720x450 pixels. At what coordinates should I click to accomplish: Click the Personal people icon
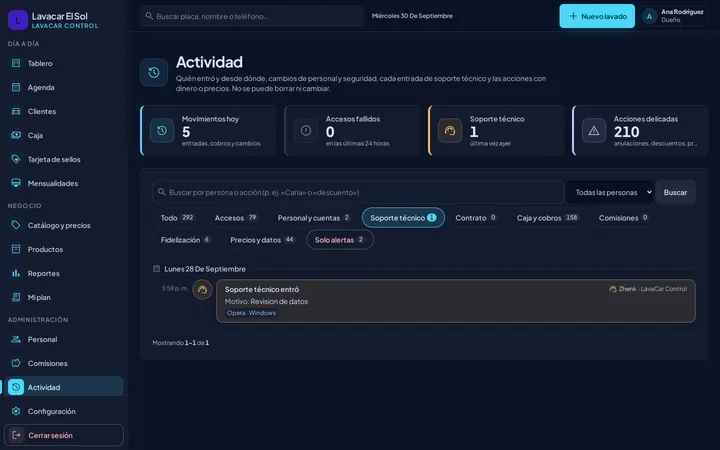[16, 339]
